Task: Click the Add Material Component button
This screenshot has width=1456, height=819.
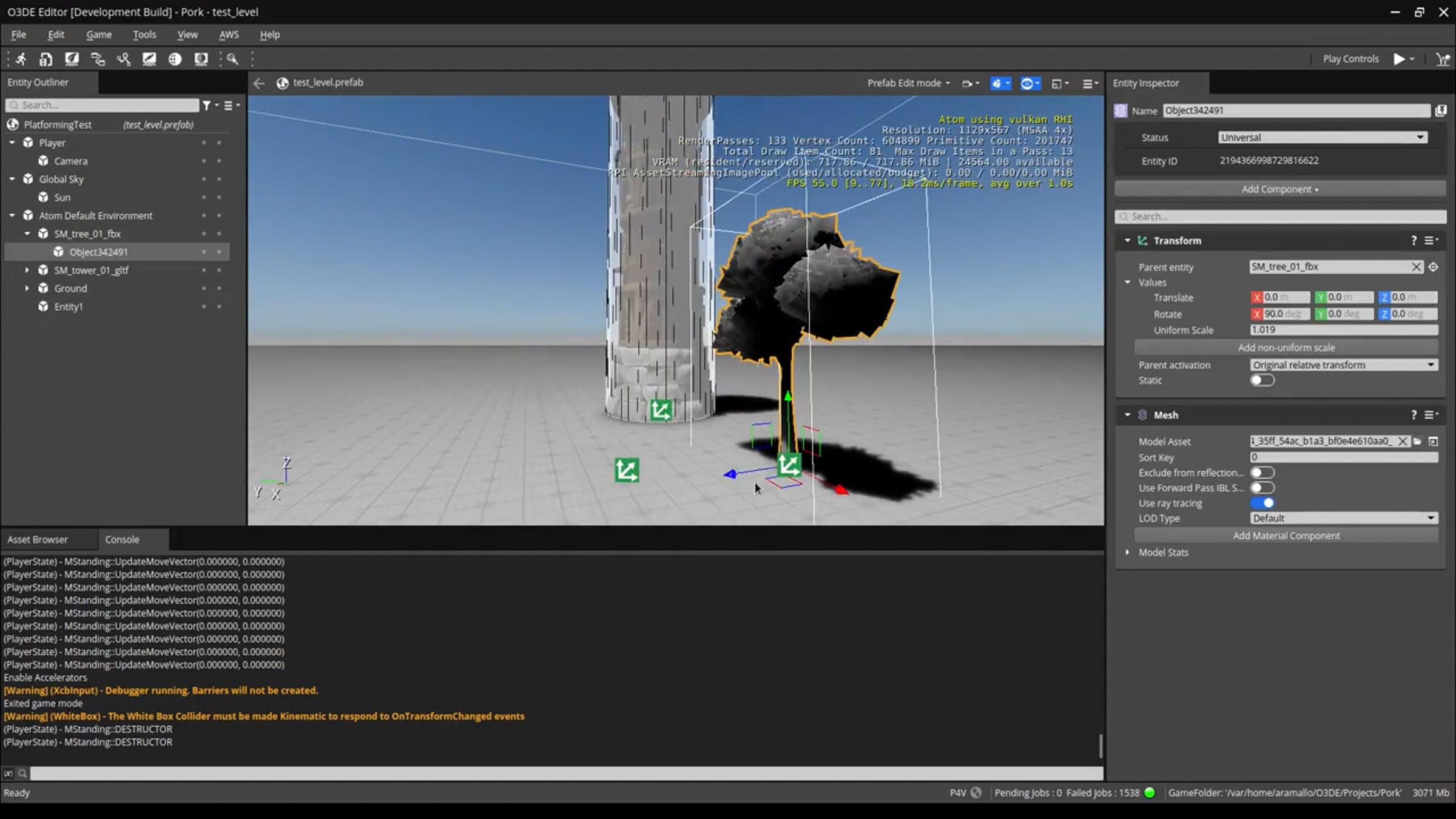Action: [x=1286, y=536]
